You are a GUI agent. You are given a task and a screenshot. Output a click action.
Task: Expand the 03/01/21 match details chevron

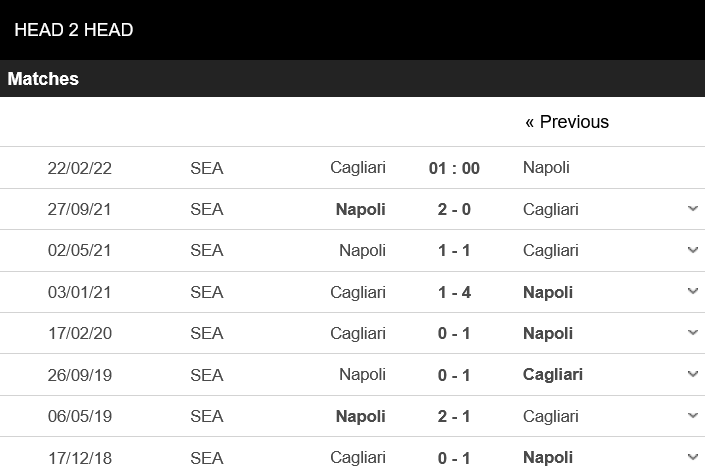tap(693, 292)
